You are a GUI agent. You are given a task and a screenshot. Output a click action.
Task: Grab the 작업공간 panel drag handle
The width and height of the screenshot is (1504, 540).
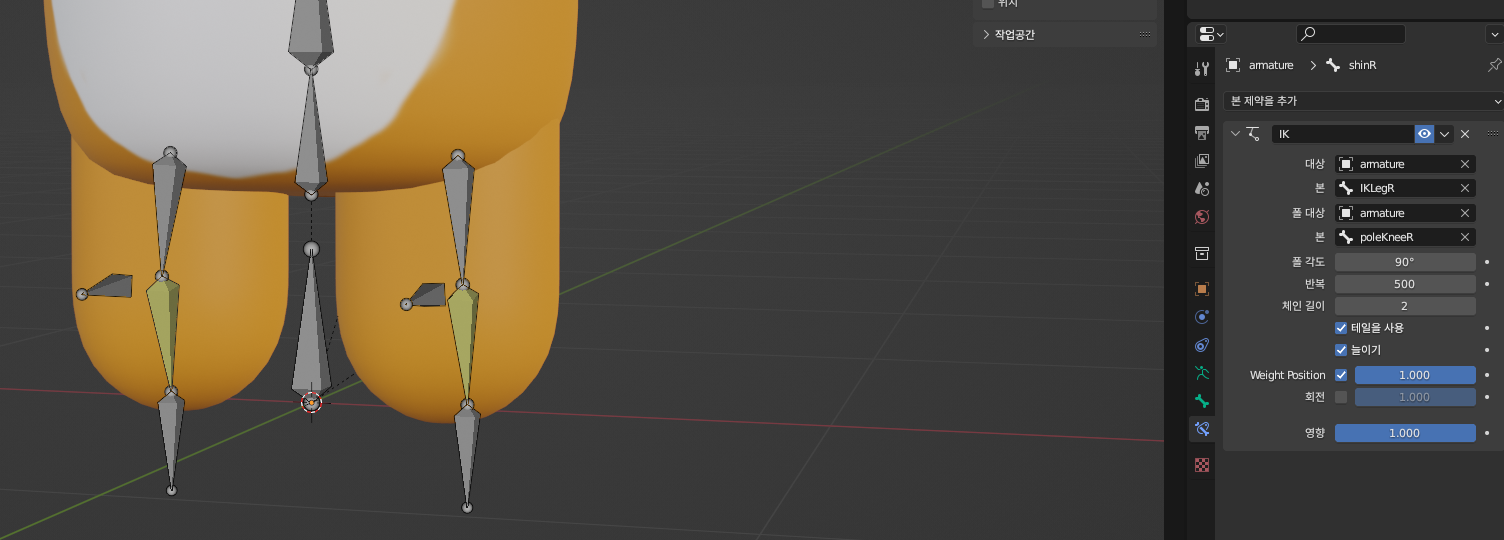click(x=1145, y=35)
